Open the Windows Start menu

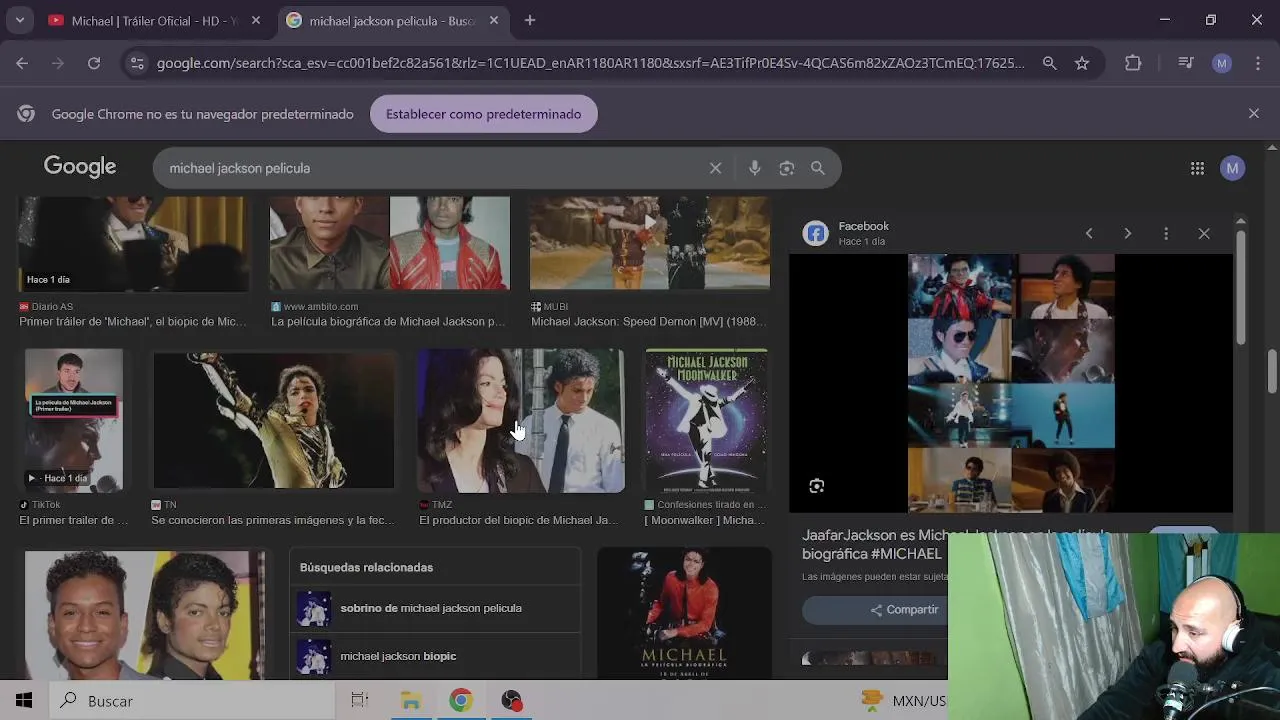pos(24,701)
